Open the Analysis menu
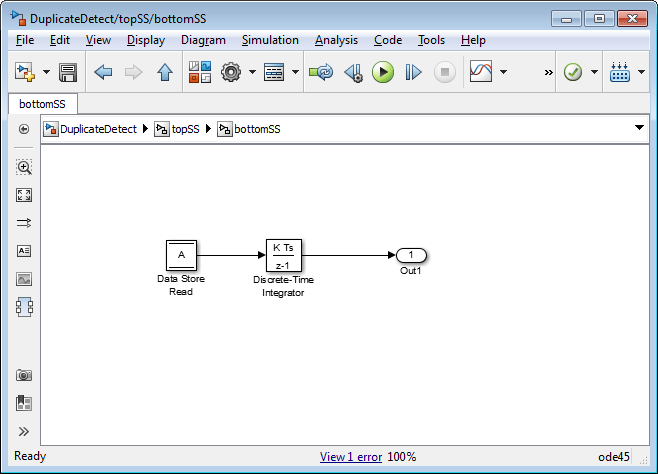Screen dimensions: 658x474 pyautogui.click(x=336, y=40)
